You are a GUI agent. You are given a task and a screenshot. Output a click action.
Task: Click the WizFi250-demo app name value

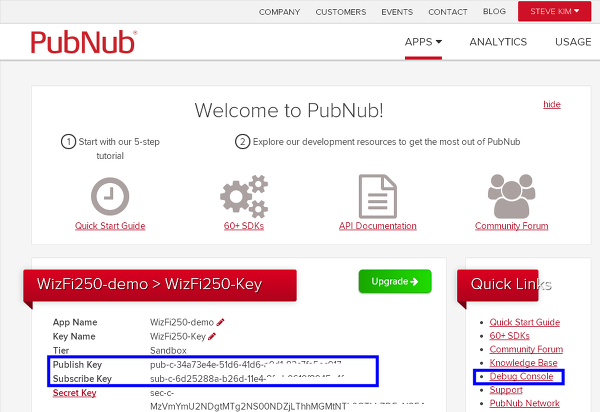pos(182,322)
